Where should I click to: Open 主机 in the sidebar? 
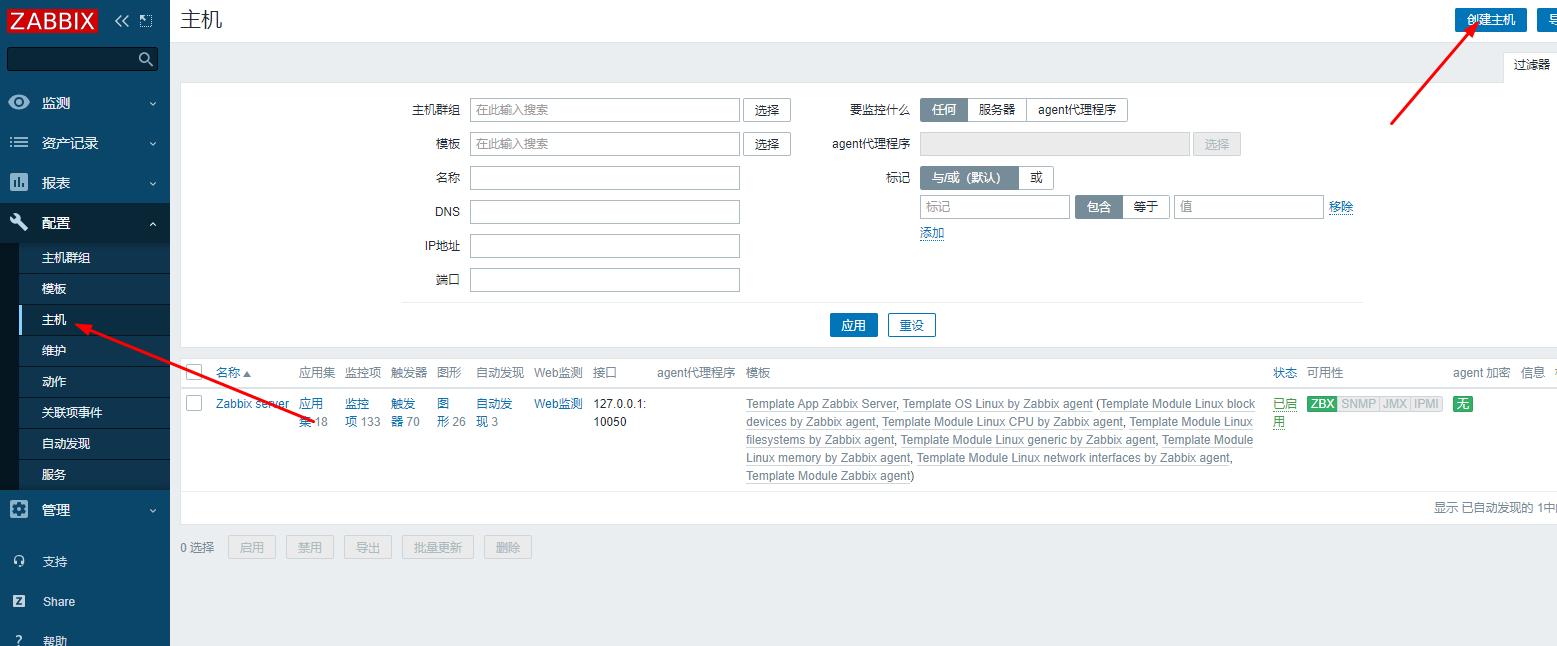coord(54,320)
